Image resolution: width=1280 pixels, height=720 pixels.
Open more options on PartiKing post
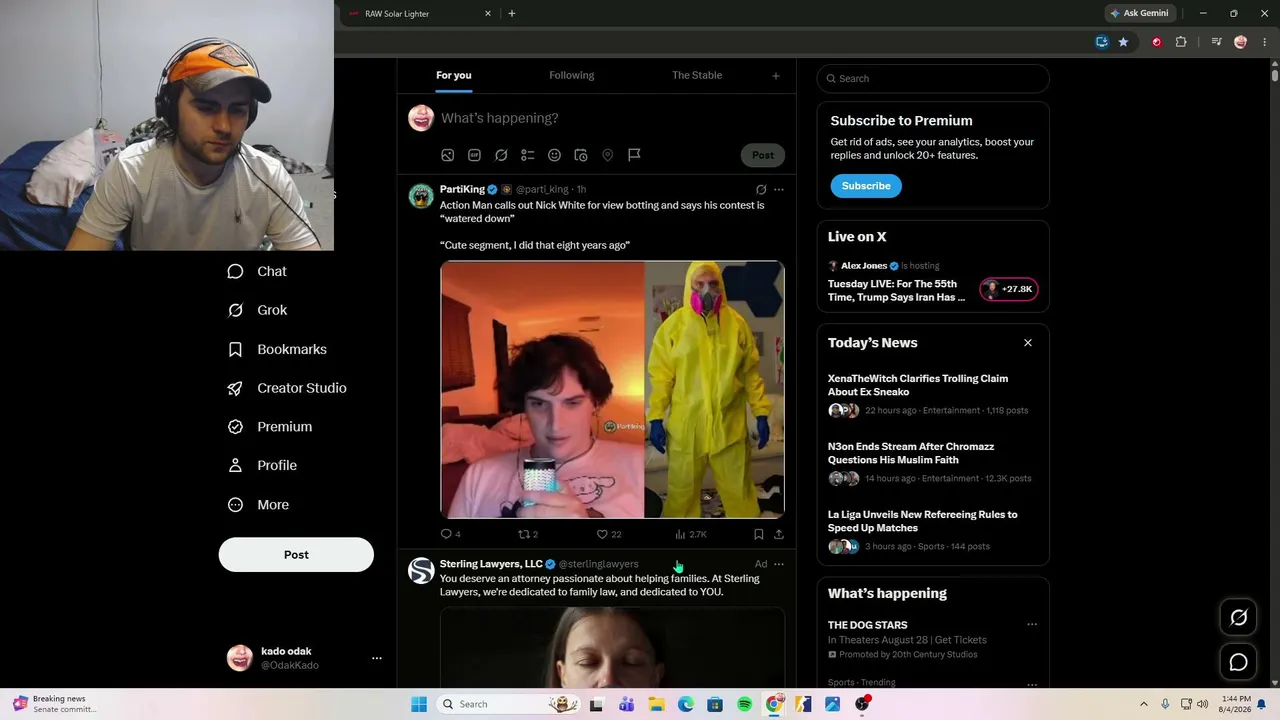779,189
